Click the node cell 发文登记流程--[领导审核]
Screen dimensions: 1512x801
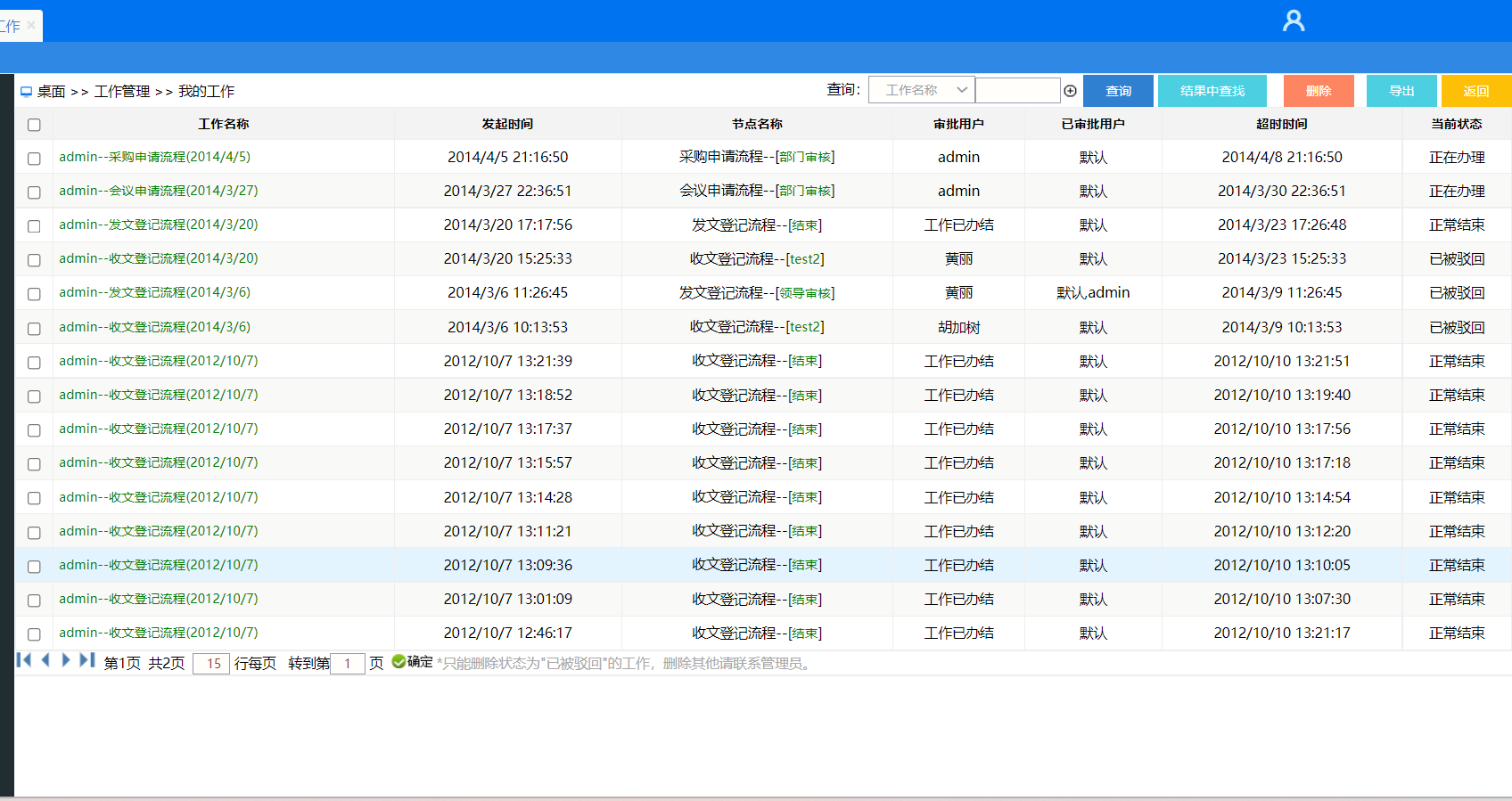coord(757,292)
